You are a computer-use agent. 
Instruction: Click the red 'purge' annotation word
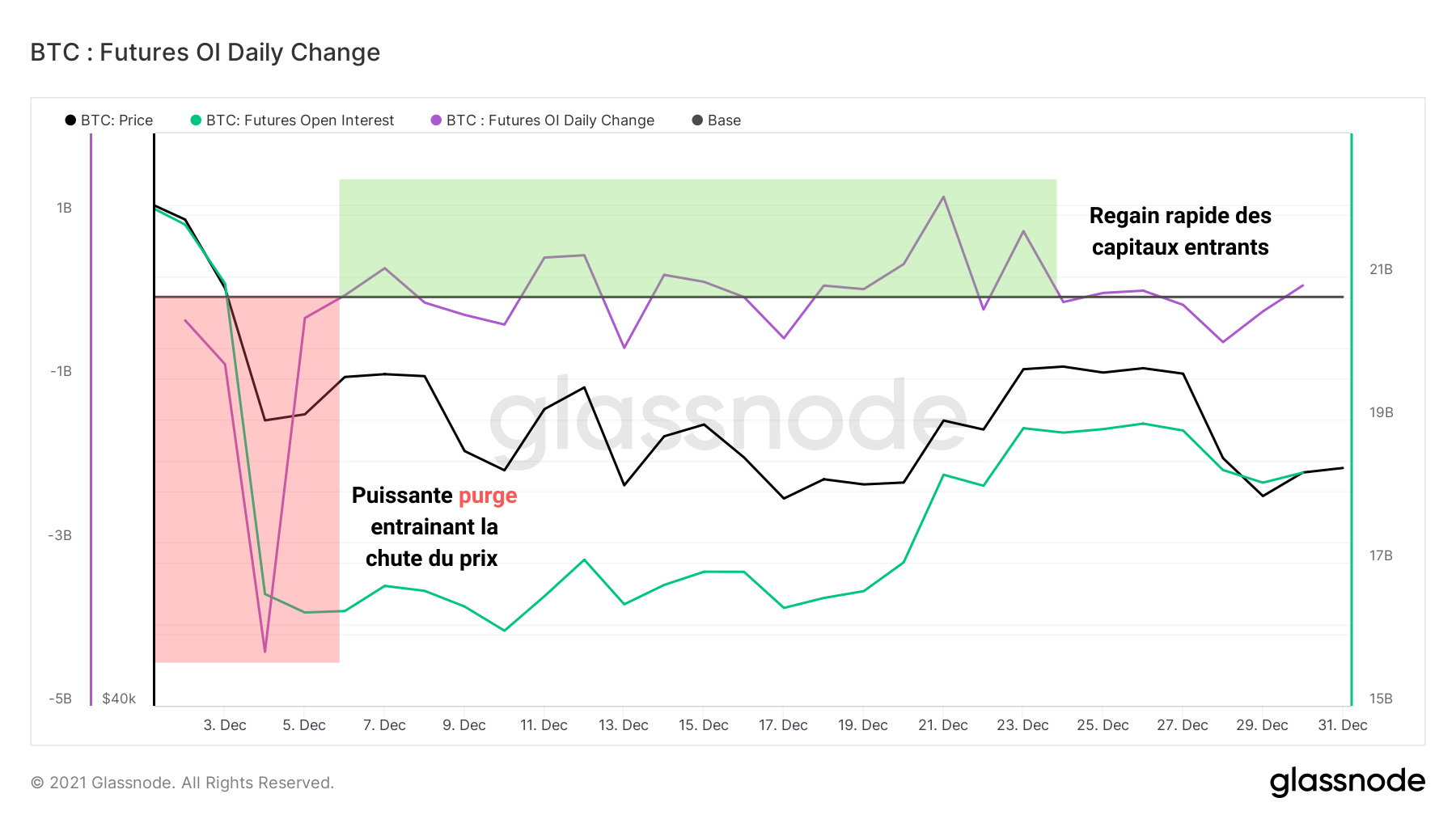pyautogui.click(x=488, y=496)
